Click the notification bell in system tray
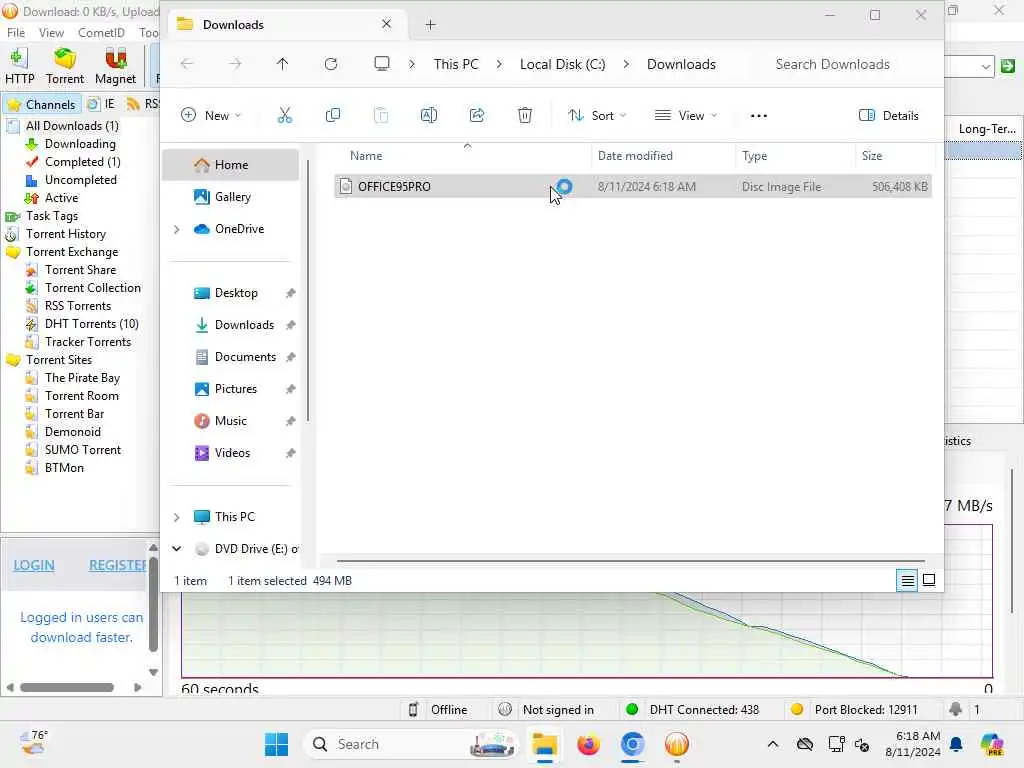 tap(956, 744)
